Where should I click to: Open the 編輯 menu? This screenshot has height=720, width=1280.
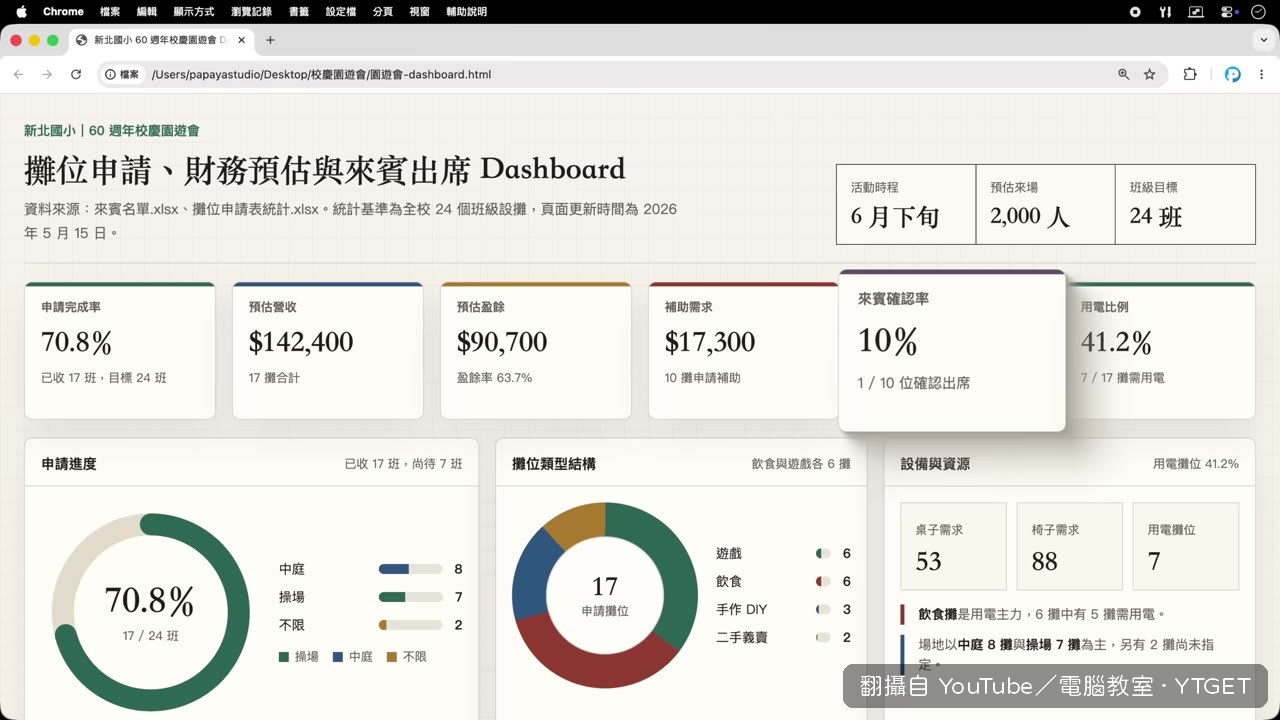147,12
